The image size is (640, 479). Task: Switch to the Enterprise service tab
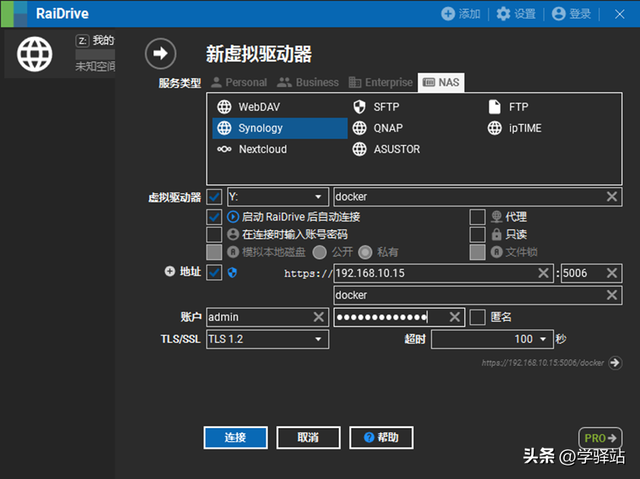(x=380, y=82)
